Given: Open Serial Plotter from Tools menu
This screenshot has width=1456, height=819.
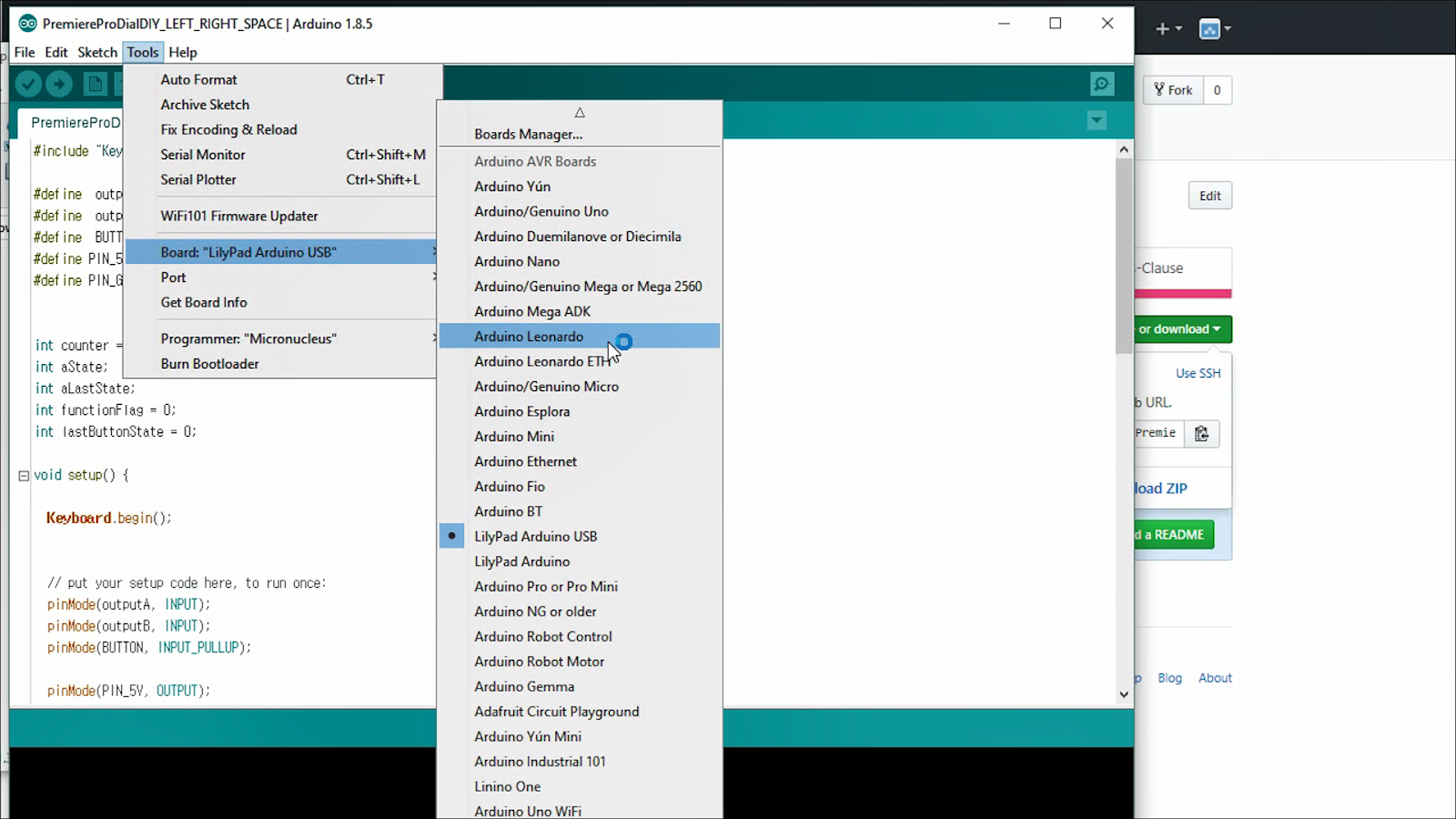Looking at the screenshot, I should pos(281,179).
